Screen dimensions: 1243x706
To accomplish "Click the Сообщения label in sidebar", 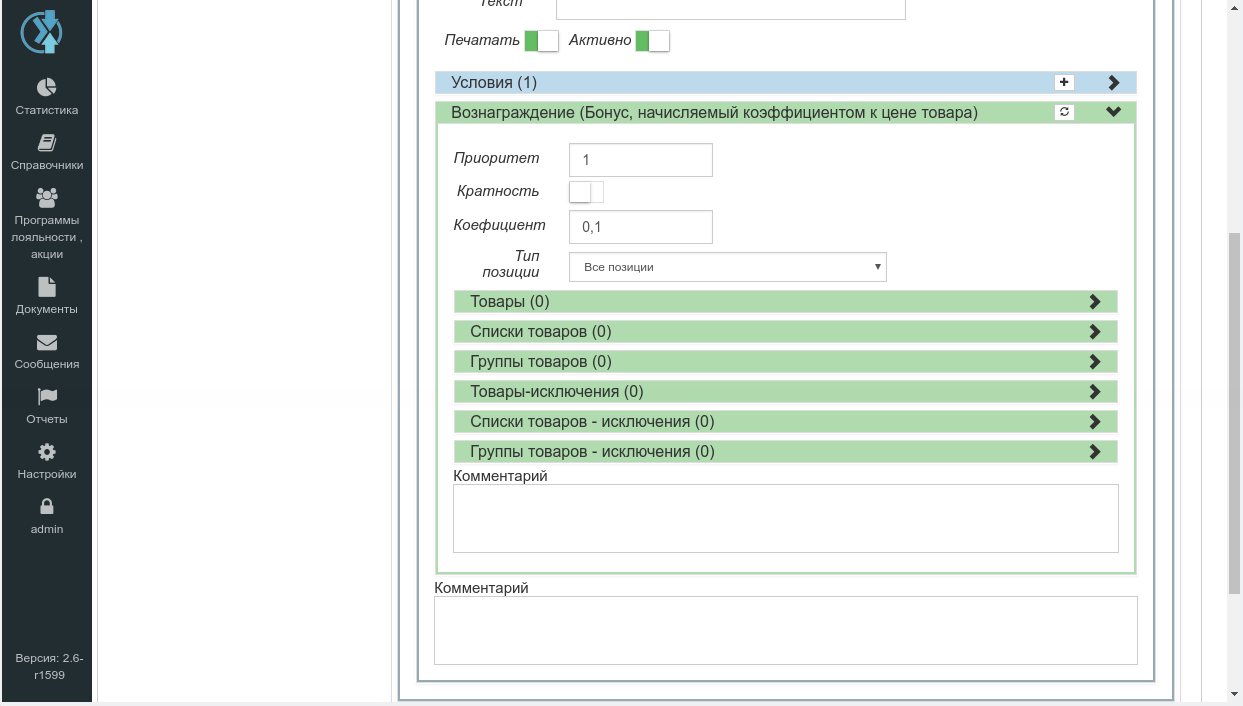I will point(47,364).
